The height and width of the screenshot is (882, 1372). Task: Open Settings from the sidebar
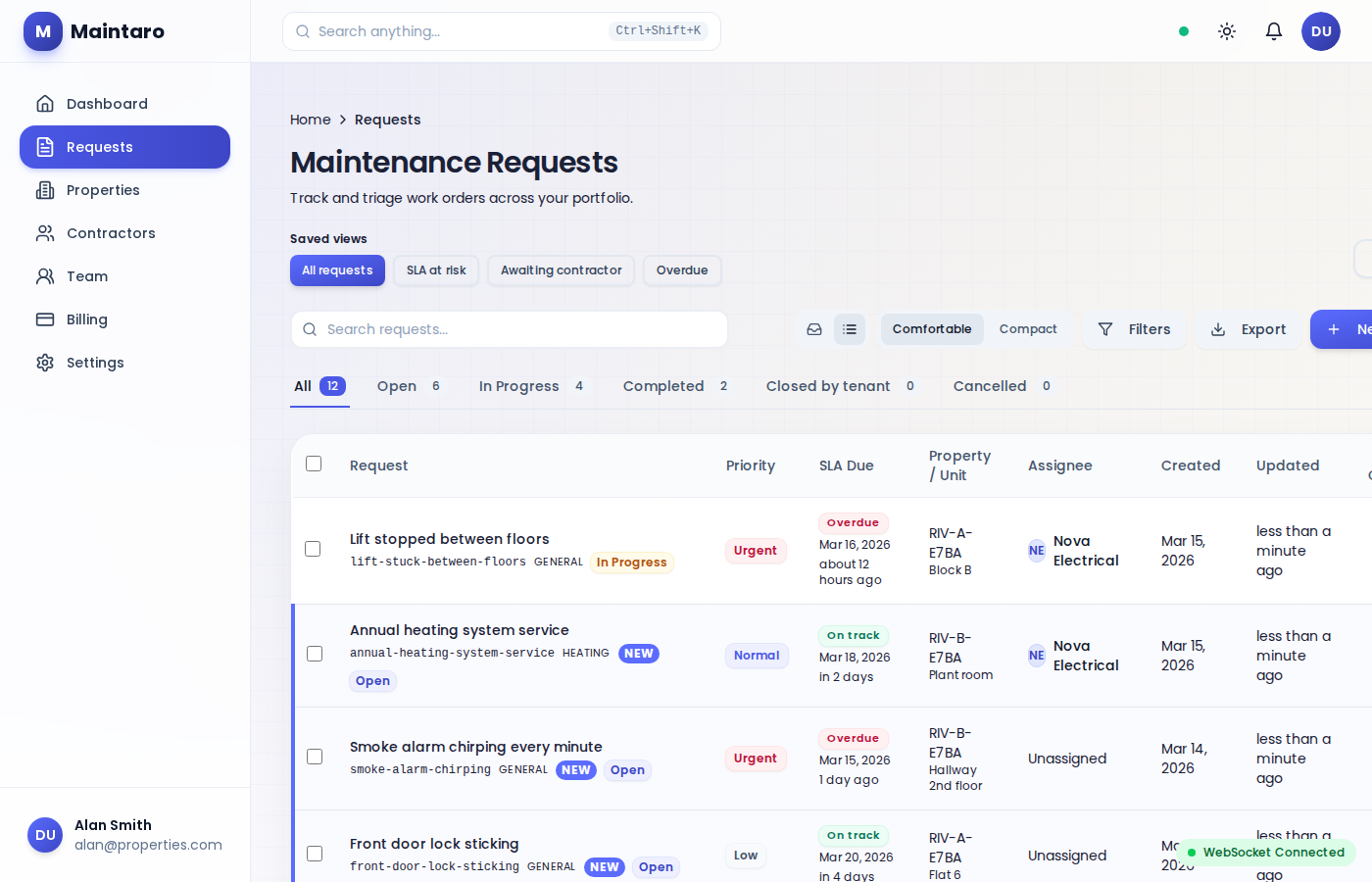[x=95, y=363]
